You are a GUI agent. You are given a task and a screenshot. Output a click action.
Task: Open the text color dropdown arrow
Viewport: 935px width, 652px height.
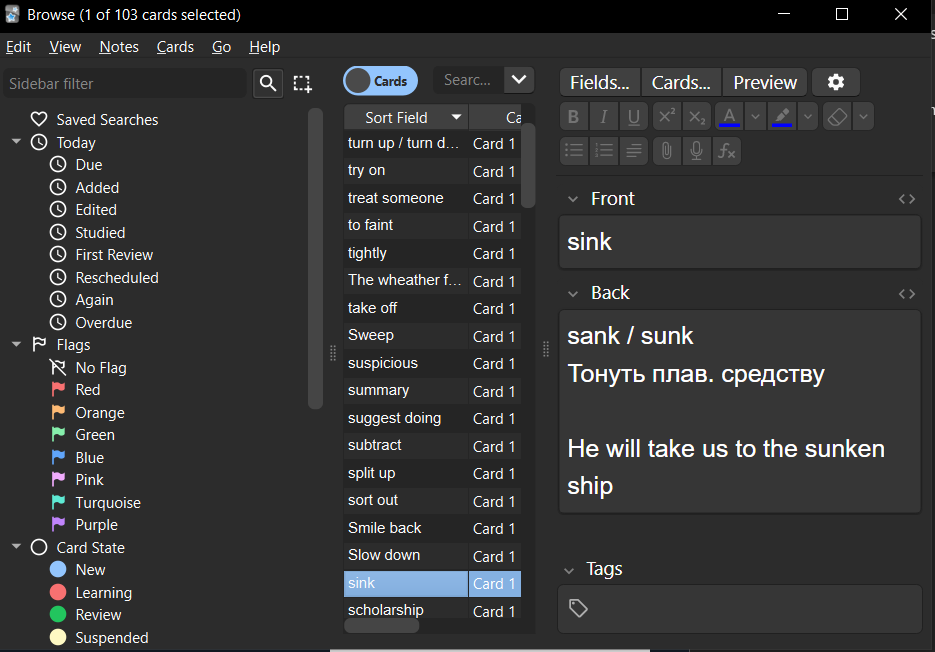tap(756, 117)
